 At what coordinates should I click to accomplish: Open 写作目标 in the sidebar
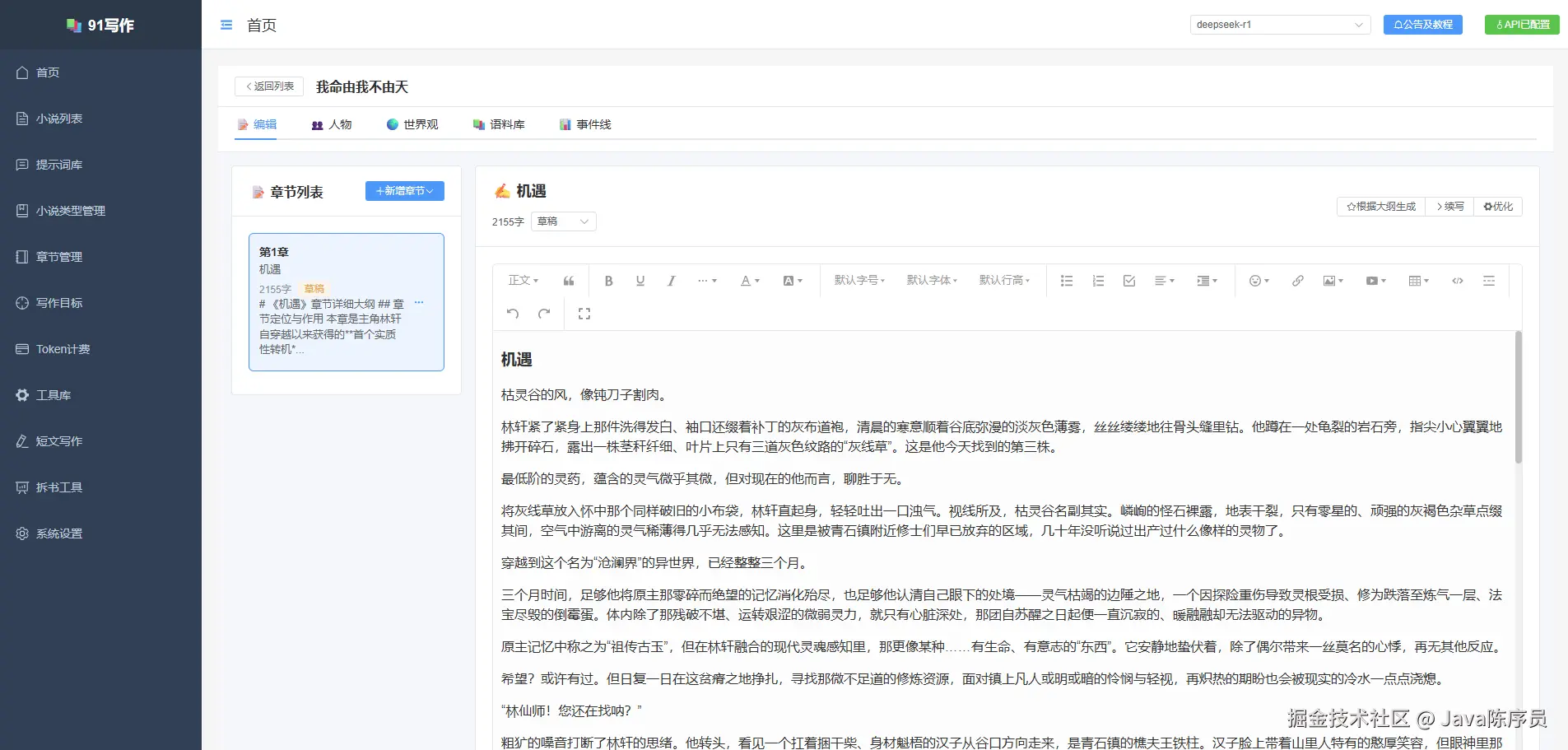tap(100, 303)
